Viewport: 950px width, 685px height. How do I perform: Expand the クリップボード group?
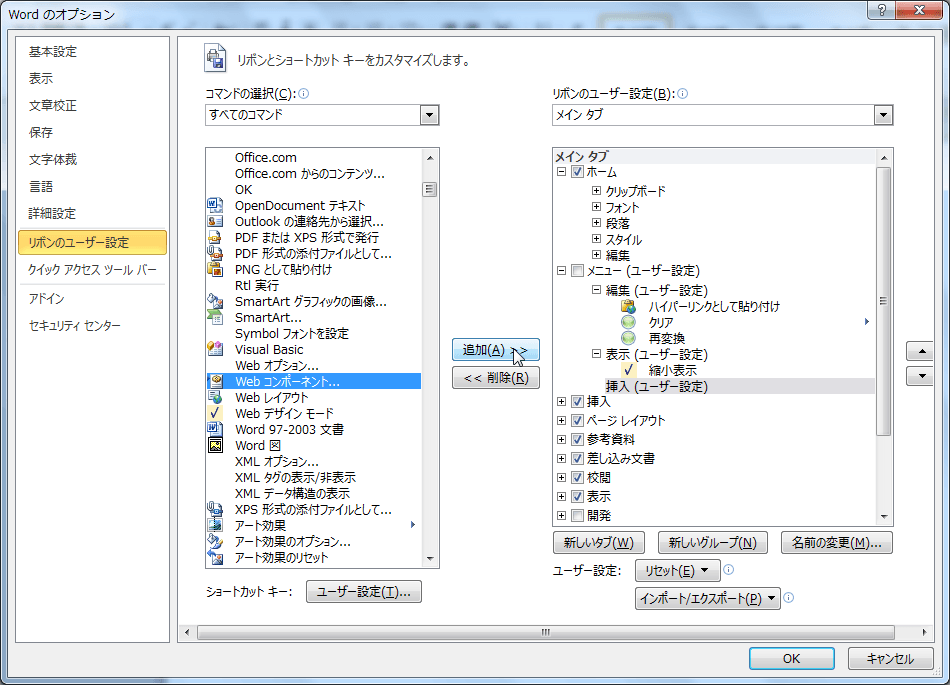click(596, 190)
